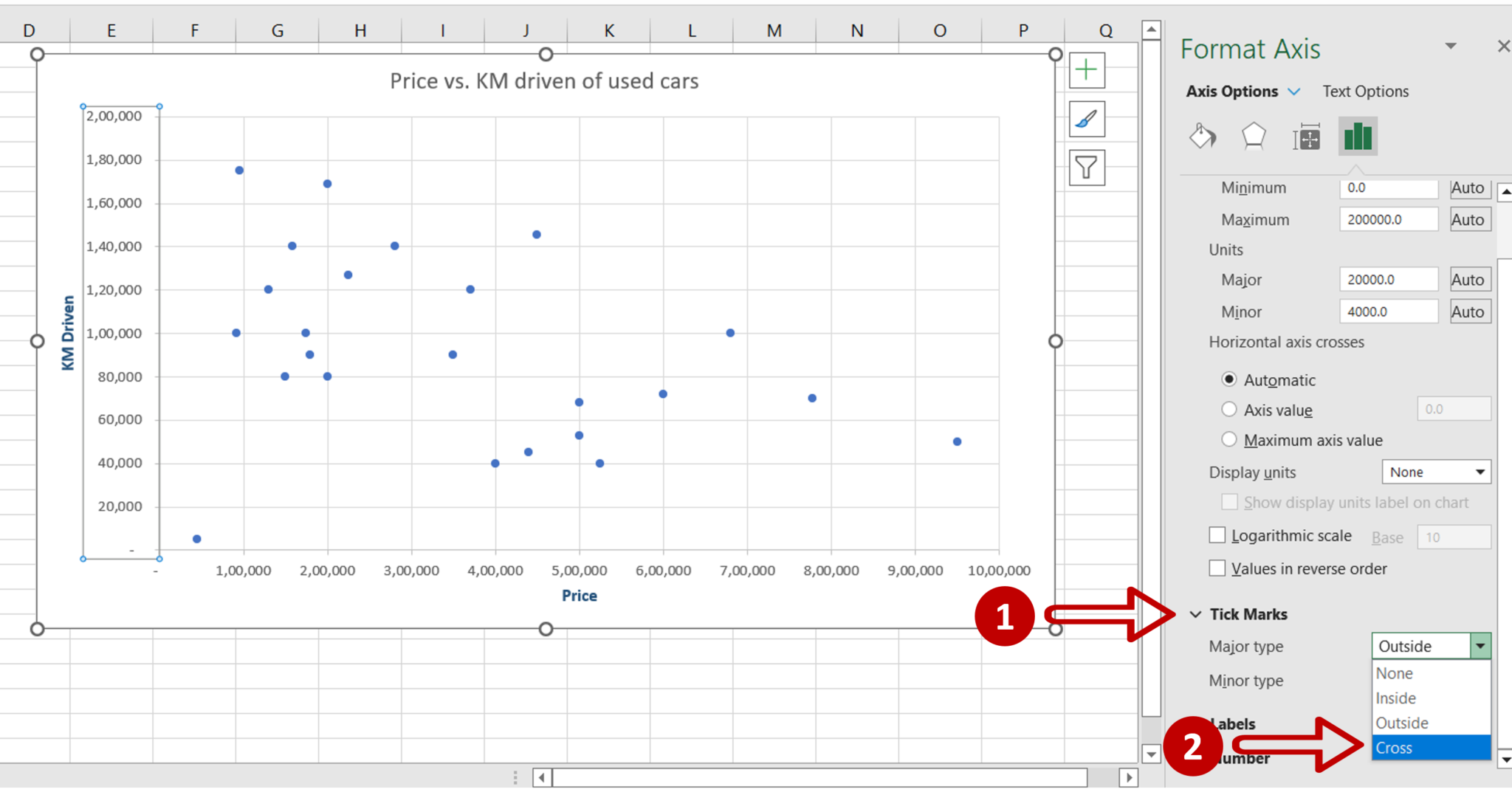Screen dimensions: 1512x795
Task: Click the Auto button next to Minor units
Action: [1469, 311]
